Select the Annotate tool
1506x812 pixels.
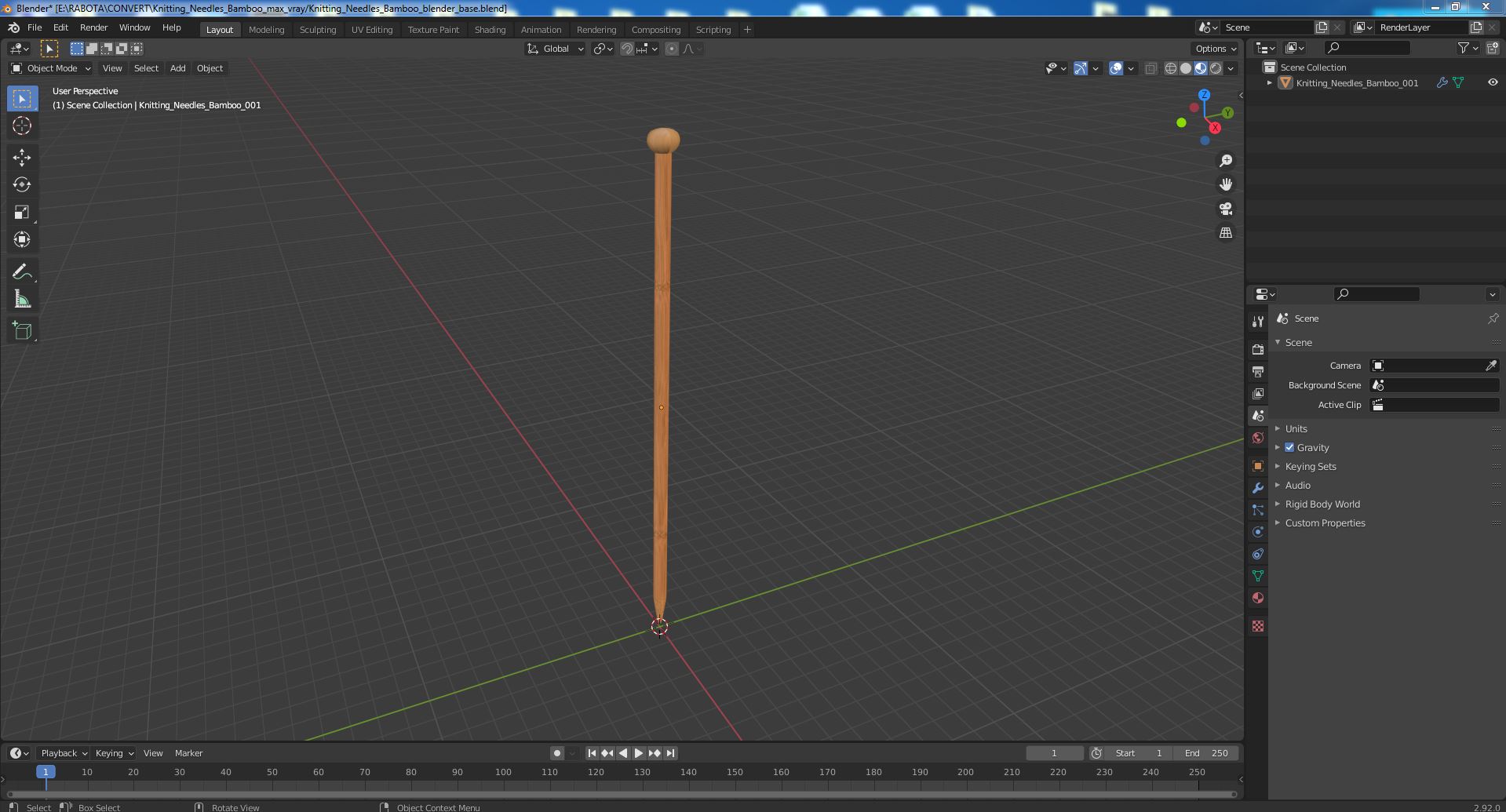click(22, 272)
